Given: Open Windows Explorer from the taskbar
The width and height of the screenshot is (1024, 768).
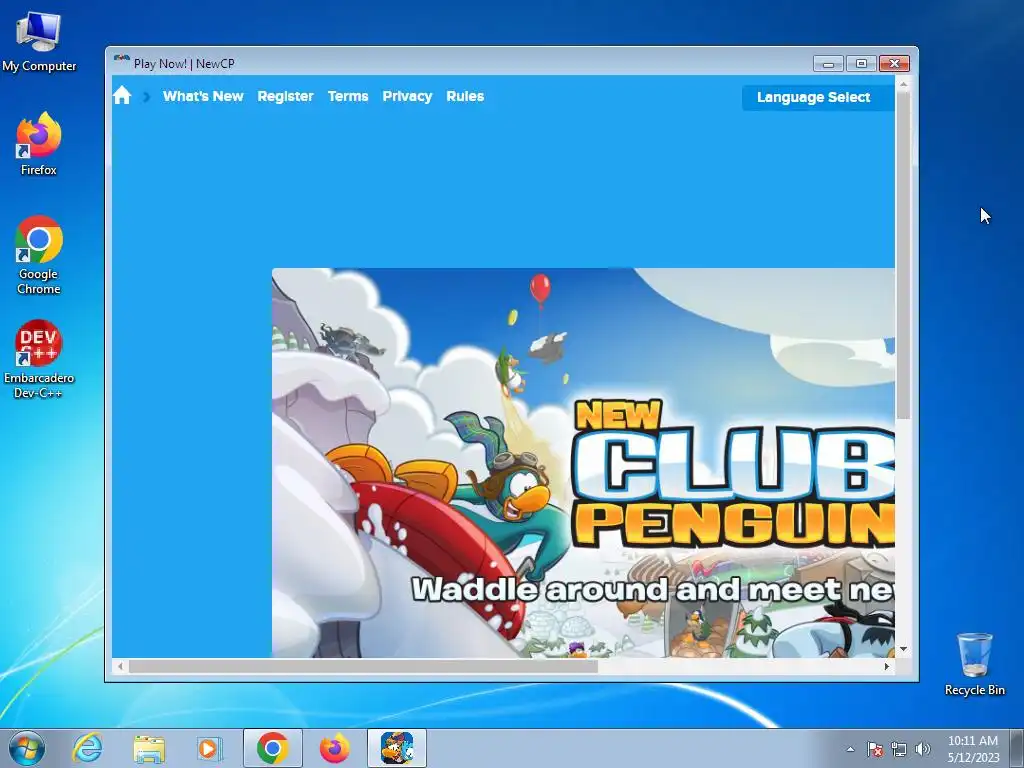Looking at the screenshot, I should 149,748.
